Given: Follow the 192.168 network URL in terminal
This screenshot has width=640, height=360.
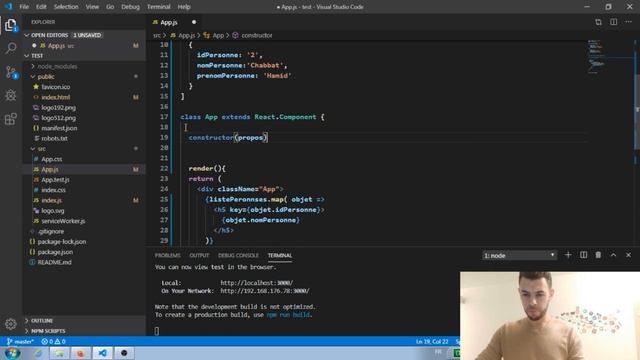Looking at the screenshot, I should pos(265,291).
